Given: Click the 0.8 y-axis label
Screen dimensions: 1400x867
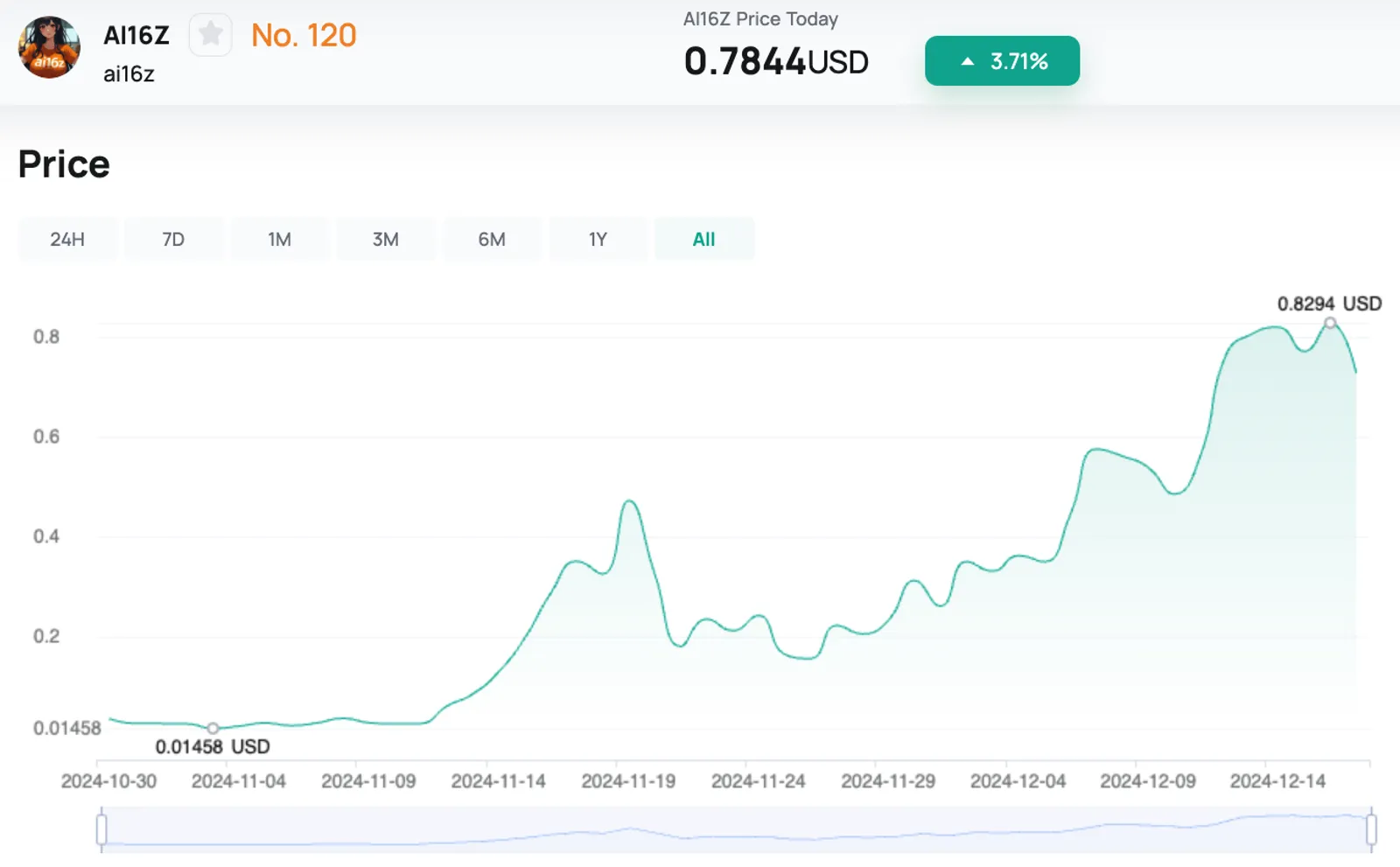Looking at the screenshot, I should (46, 337).
